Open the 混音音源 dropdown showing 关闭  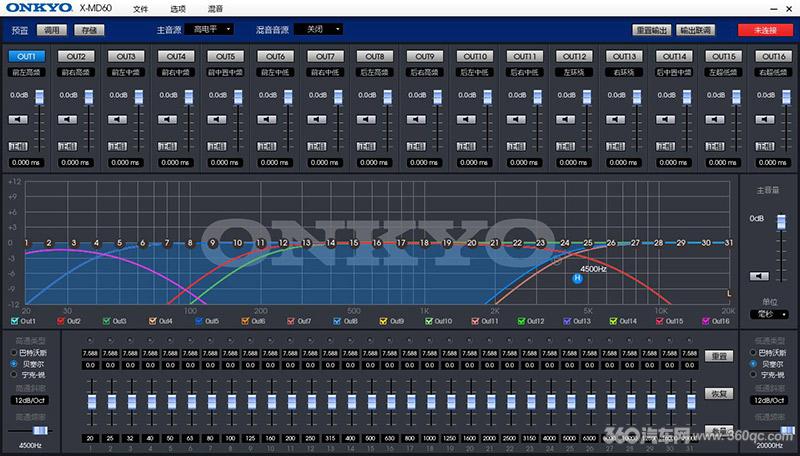pyautogui.click(x=318, y=30)
